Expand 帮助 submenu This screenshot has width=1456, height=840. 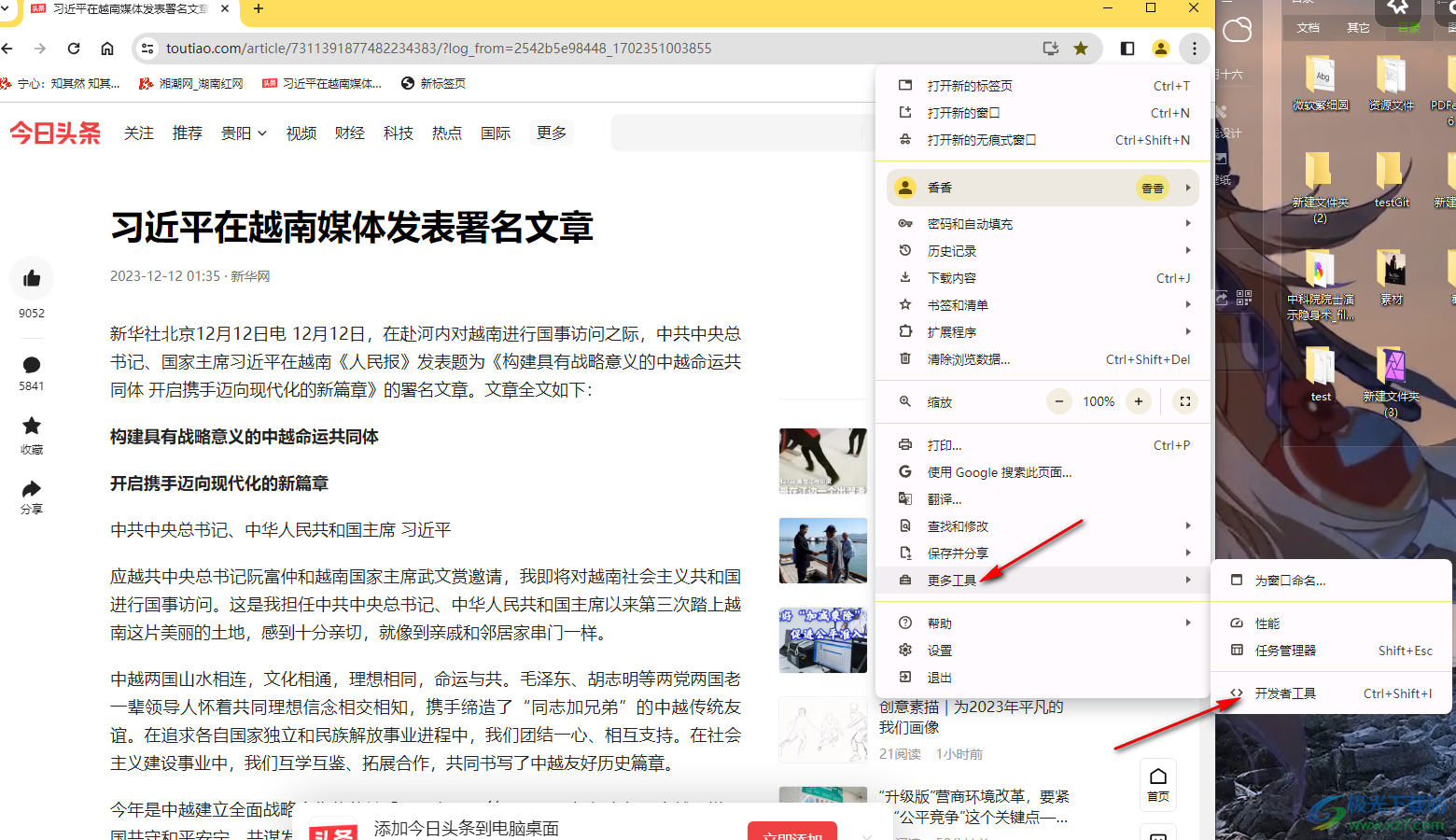tap(1043, 623)
